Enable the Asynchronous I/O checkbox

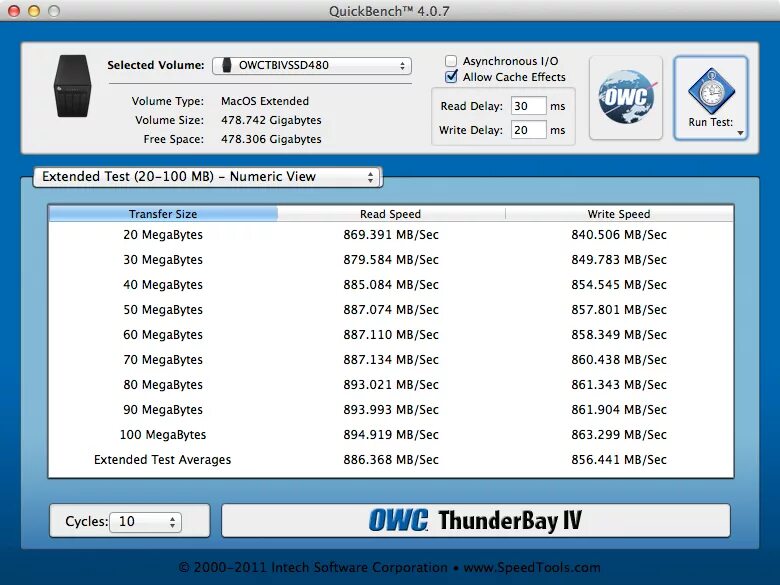click(x=451, y=61)
